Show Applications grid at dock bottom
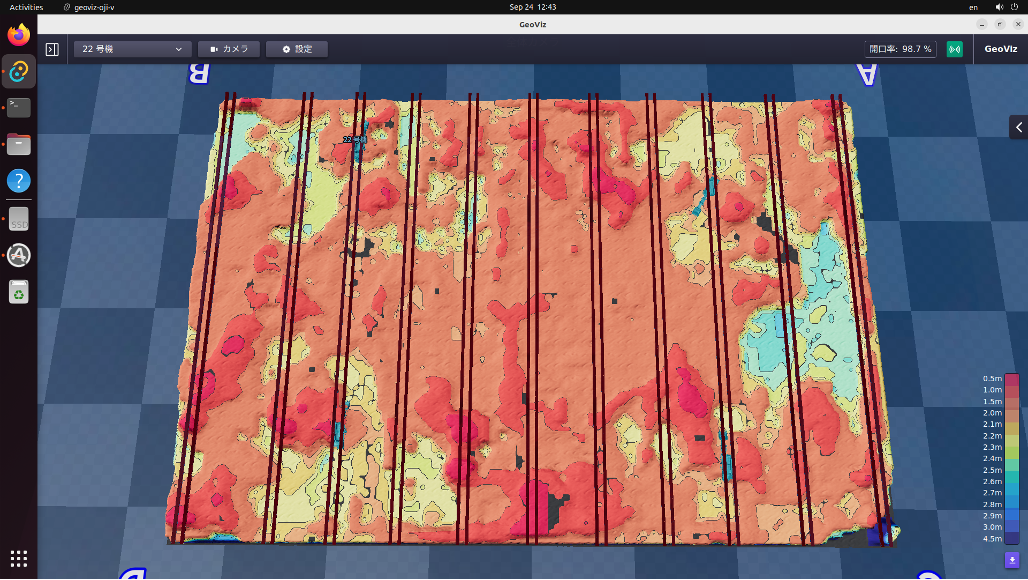Image resolution: width=1028 pixels, height=580 pixels. [x=19, y=558]
